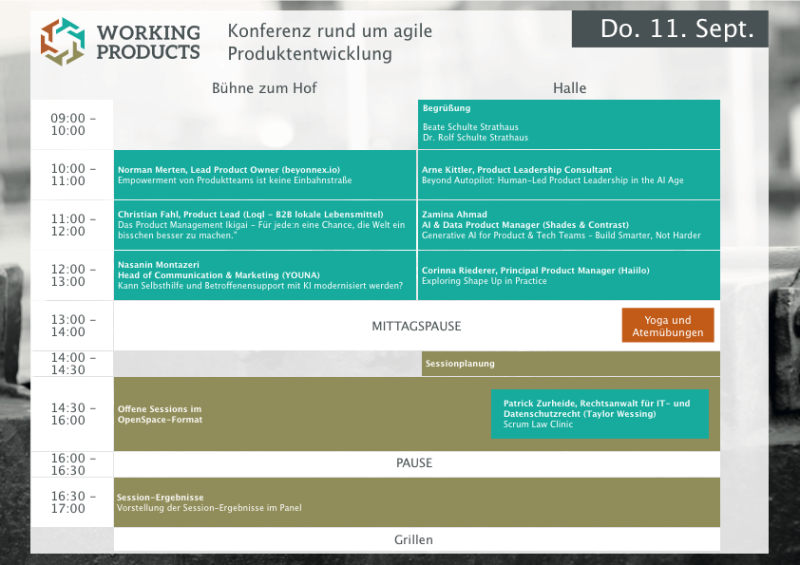Viewport: 800px width, 565px height.
Task: Click the Working Products hexagon logo
Action: (63, 41)
